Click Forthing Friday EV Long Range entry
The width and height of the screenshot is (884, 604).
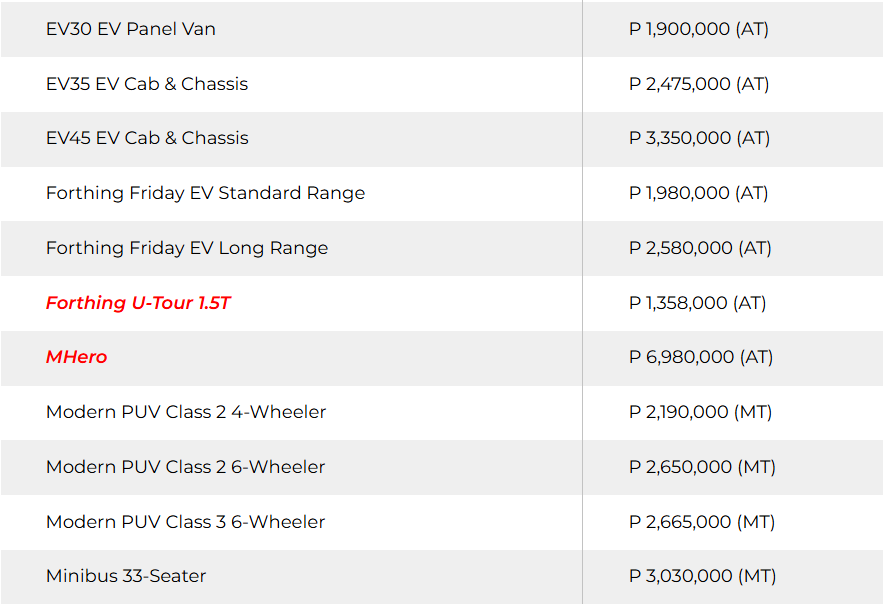coord(187,248)
